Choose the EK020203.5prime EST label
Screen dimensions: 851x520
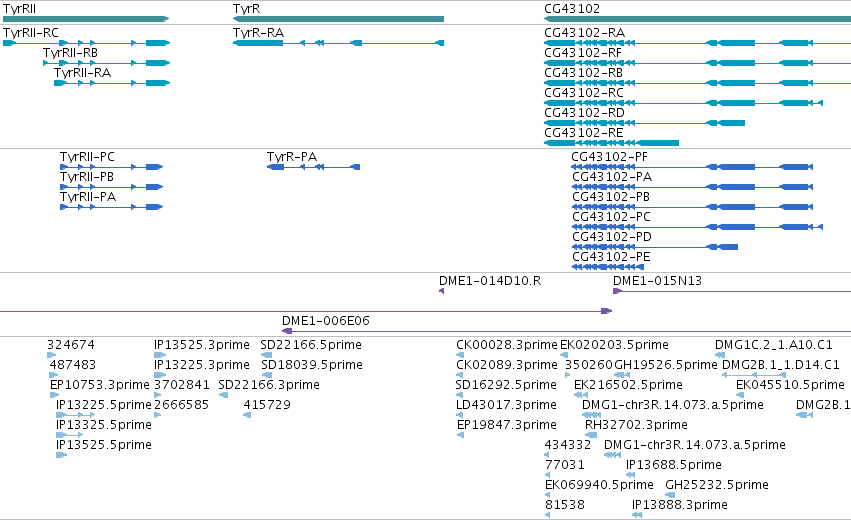(x=614, y=345)
